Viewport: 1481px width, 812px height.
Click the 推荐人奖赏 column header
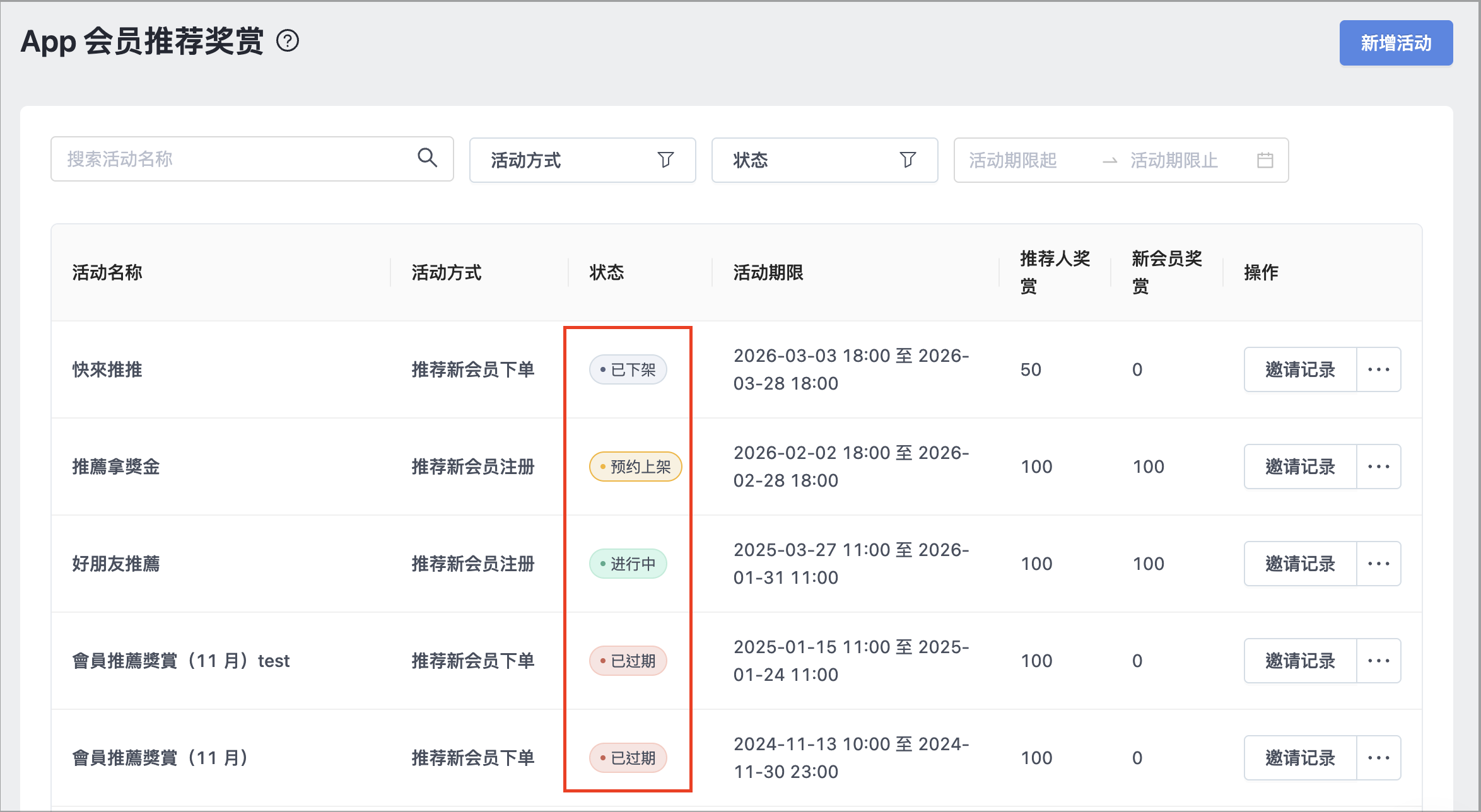coord(1055,272)
